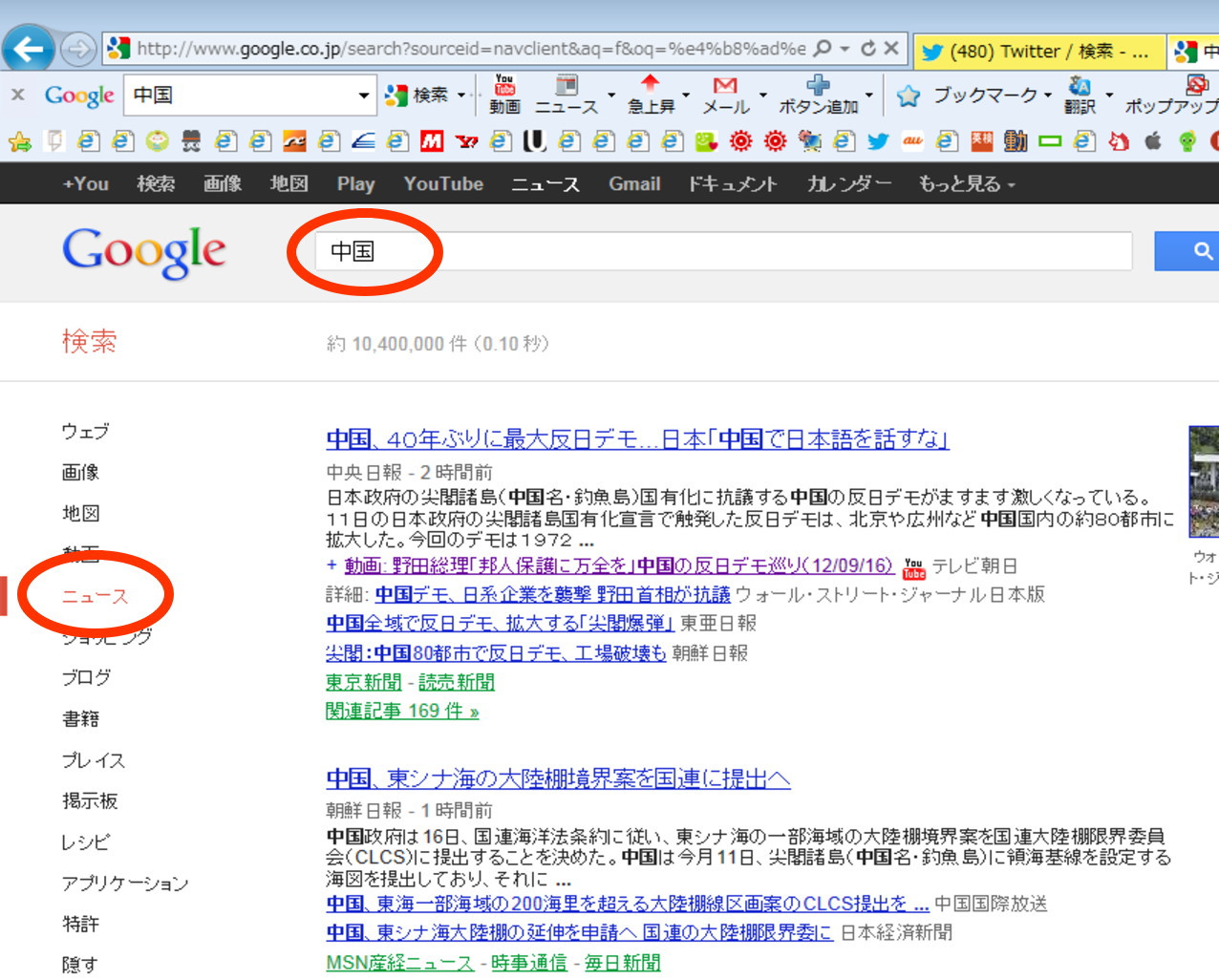Click the browser Back arrow button
Screen dimensions: 1219x980
click(x=29, y=48)
